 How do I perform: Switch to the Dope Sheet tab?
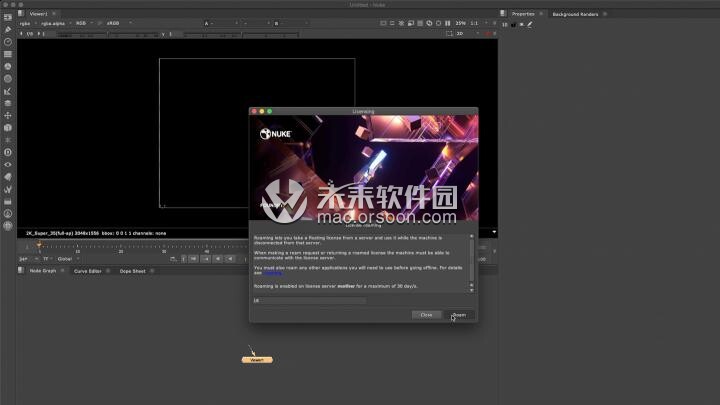pos(132,271)
